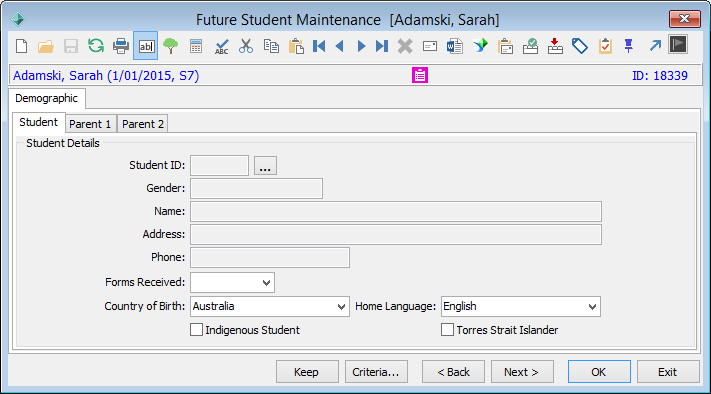The width and height of the screenshot is (711, 394).
Task: Click the grey X delete icon
Action: click(x=405, y=46)
